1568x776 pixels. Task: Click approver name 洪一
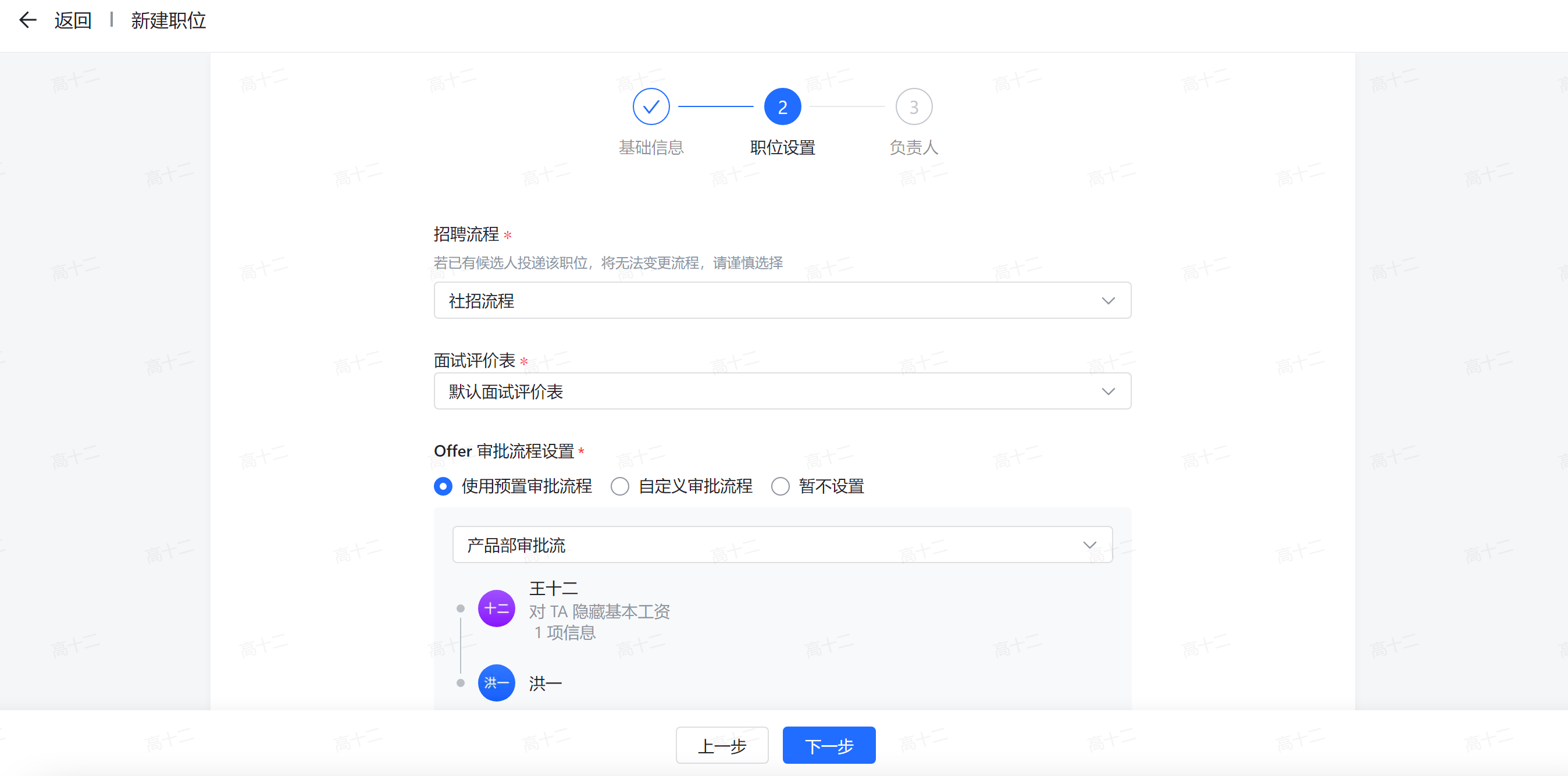pyautogui.click(x=546, y=684)
